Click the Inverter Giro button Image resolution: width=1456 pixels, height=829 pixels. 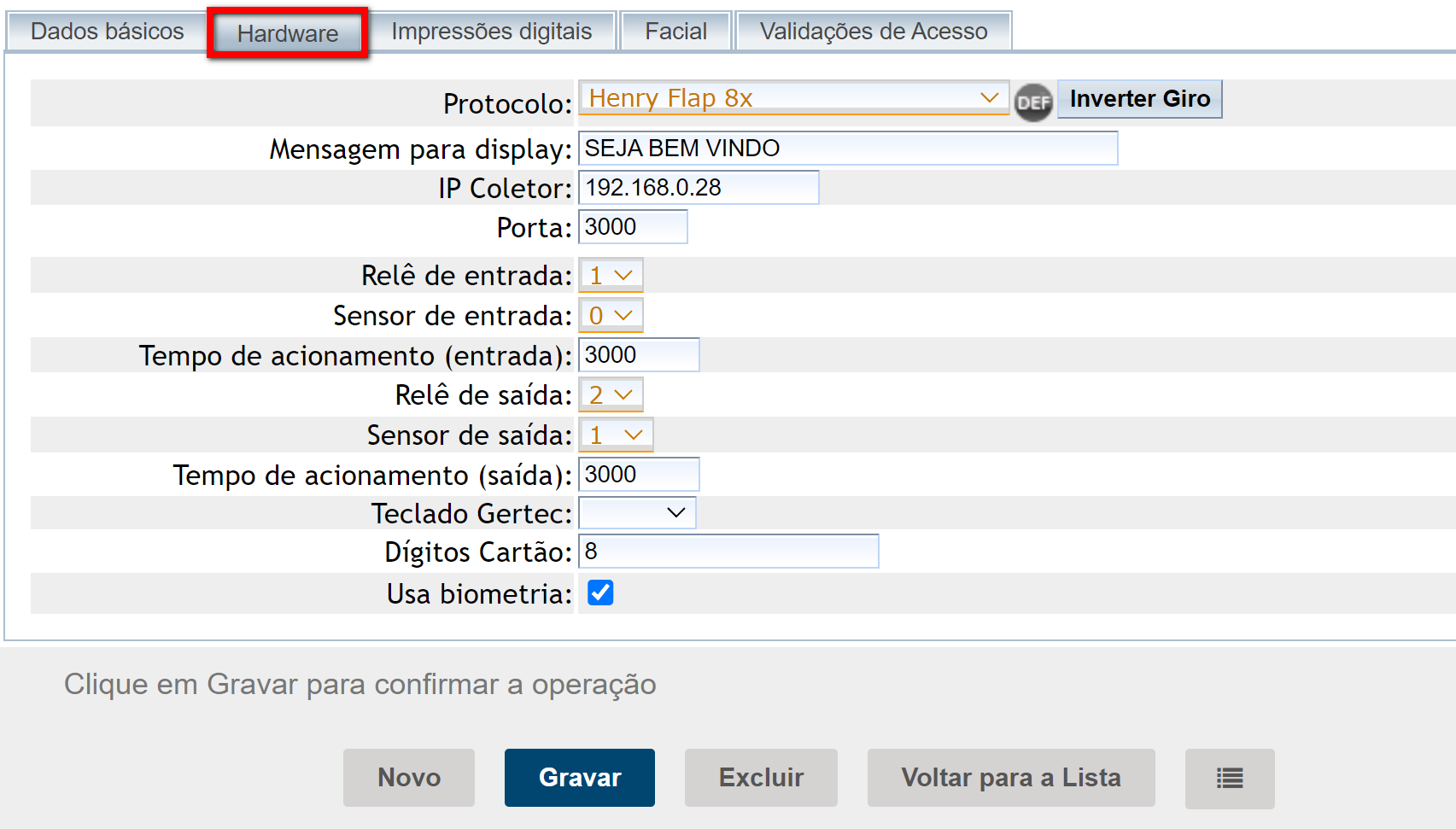pos(1139,99)
